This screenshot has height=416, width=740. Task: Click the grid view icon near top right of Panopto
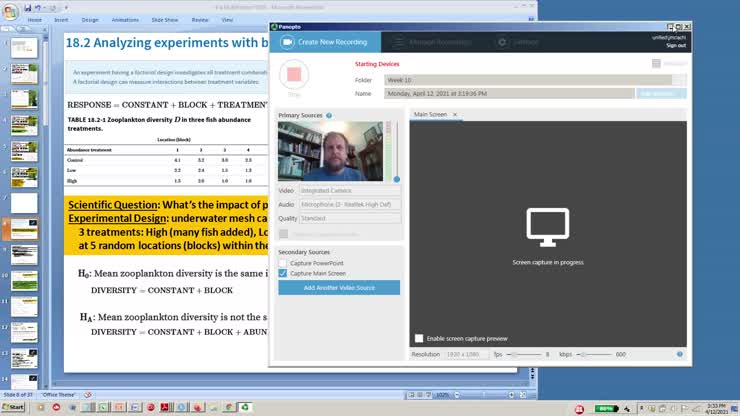pyautogui.click(x=656, y=63)
